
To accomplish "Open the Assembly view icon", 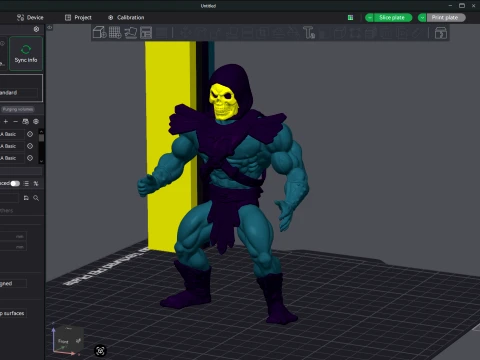I will (441, 33).
